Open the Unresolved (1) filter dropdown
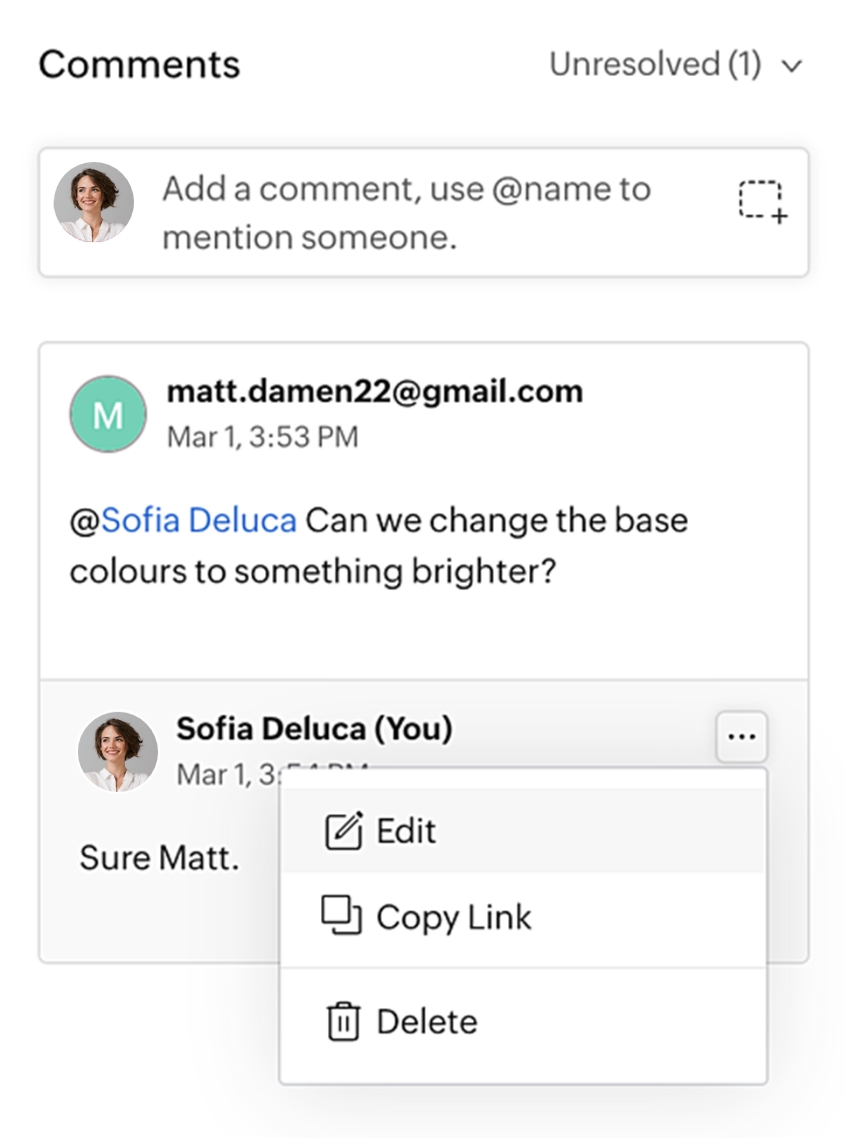The image size is (848, 1139). click(x=655, y=65)
